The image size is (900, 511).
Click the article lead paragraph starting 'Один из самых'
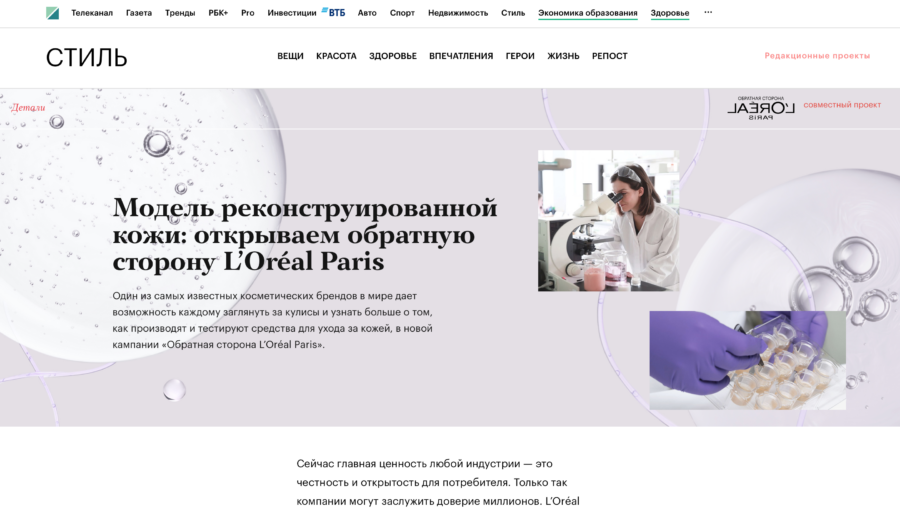click(x=273, y=320)
